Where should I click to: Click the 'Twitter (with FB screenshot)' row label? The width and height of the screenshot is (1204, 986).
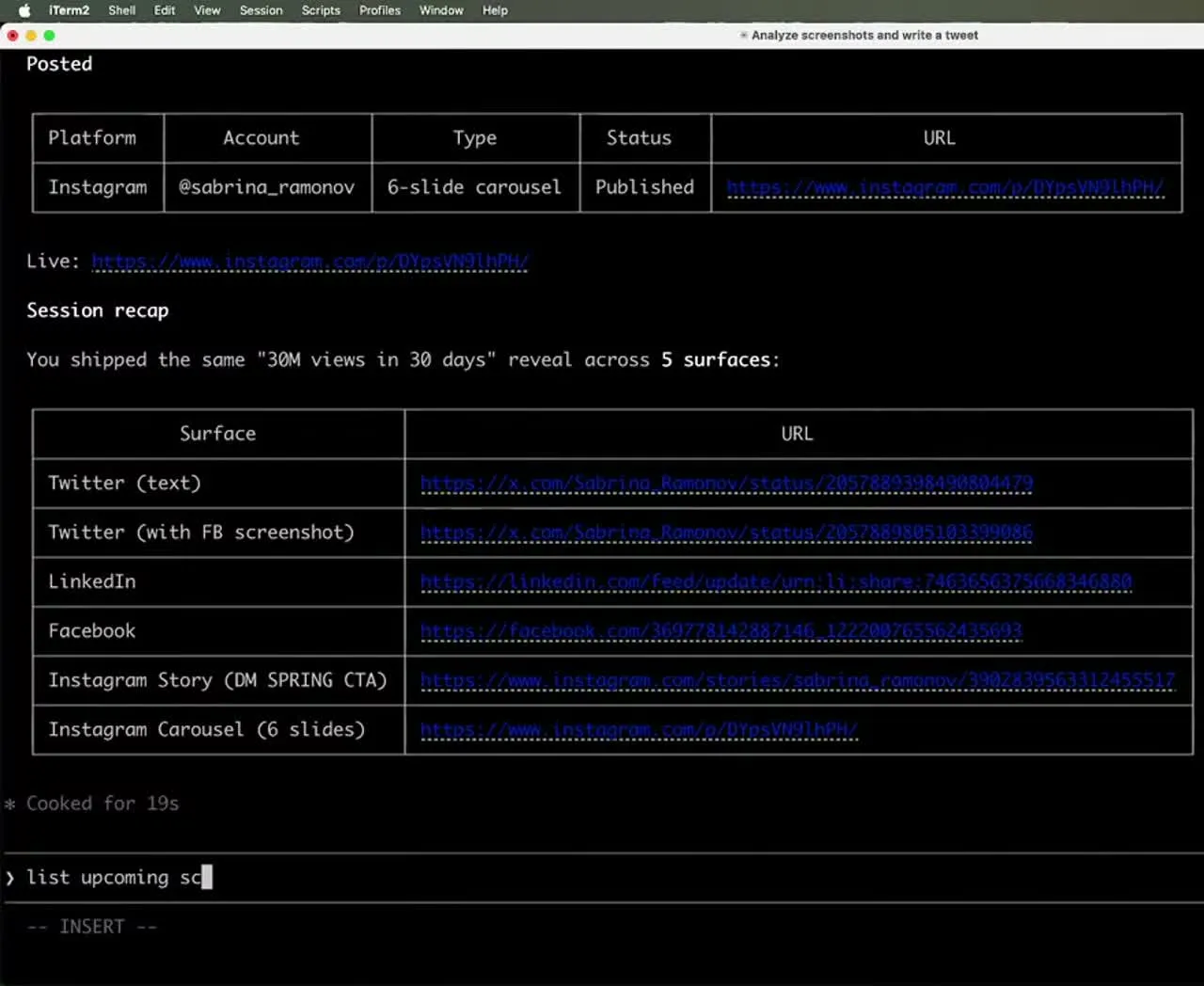coord(201,533)
